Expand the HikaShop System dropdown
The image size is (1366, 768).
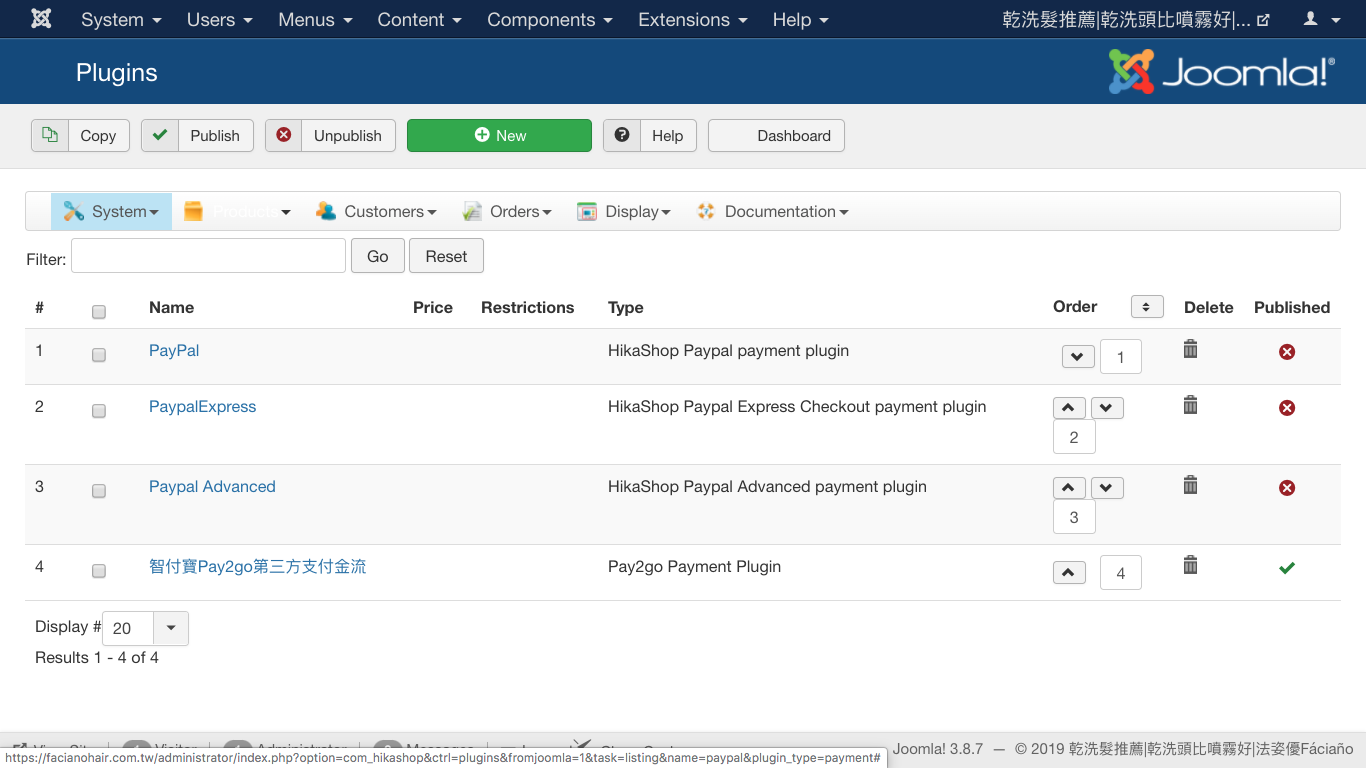tap(111, 211)
